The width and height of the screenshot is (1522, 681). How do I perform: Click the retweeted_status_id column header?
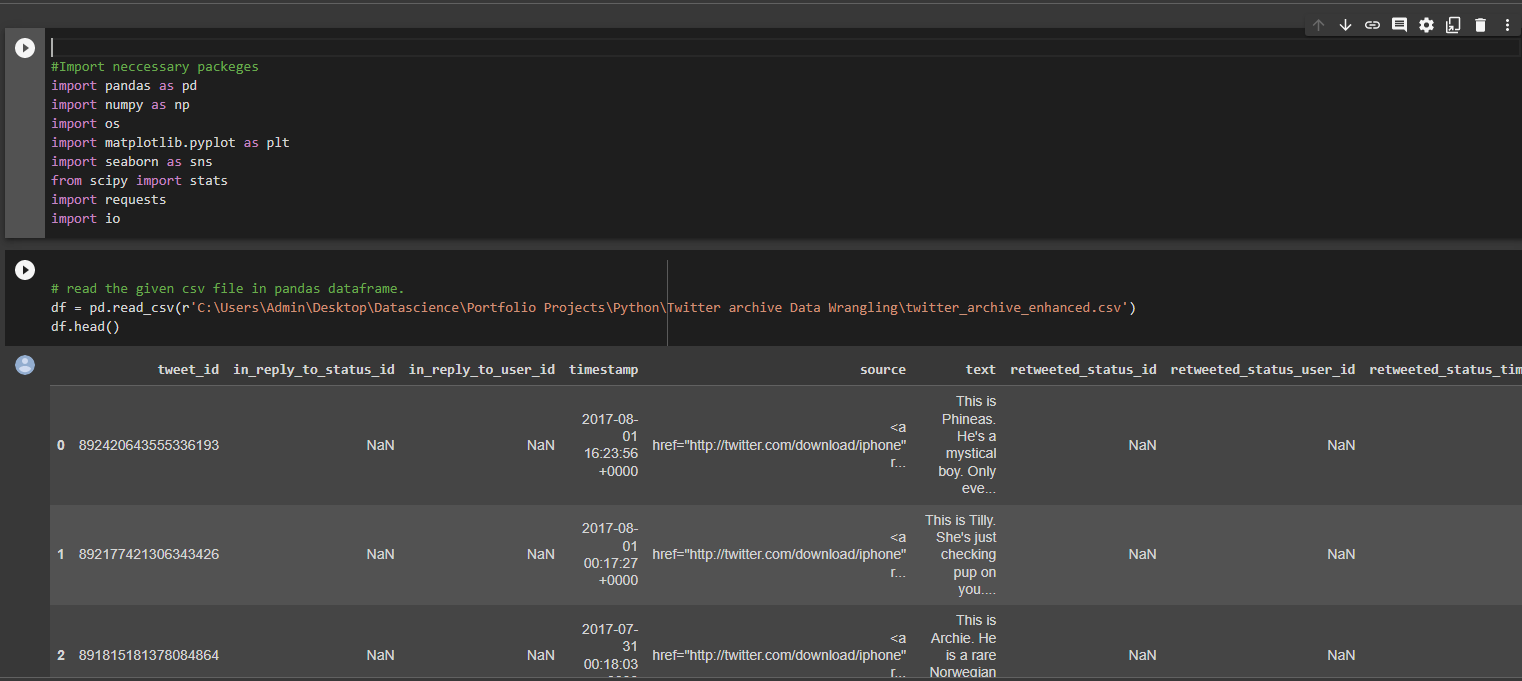tap(1083, 369)
